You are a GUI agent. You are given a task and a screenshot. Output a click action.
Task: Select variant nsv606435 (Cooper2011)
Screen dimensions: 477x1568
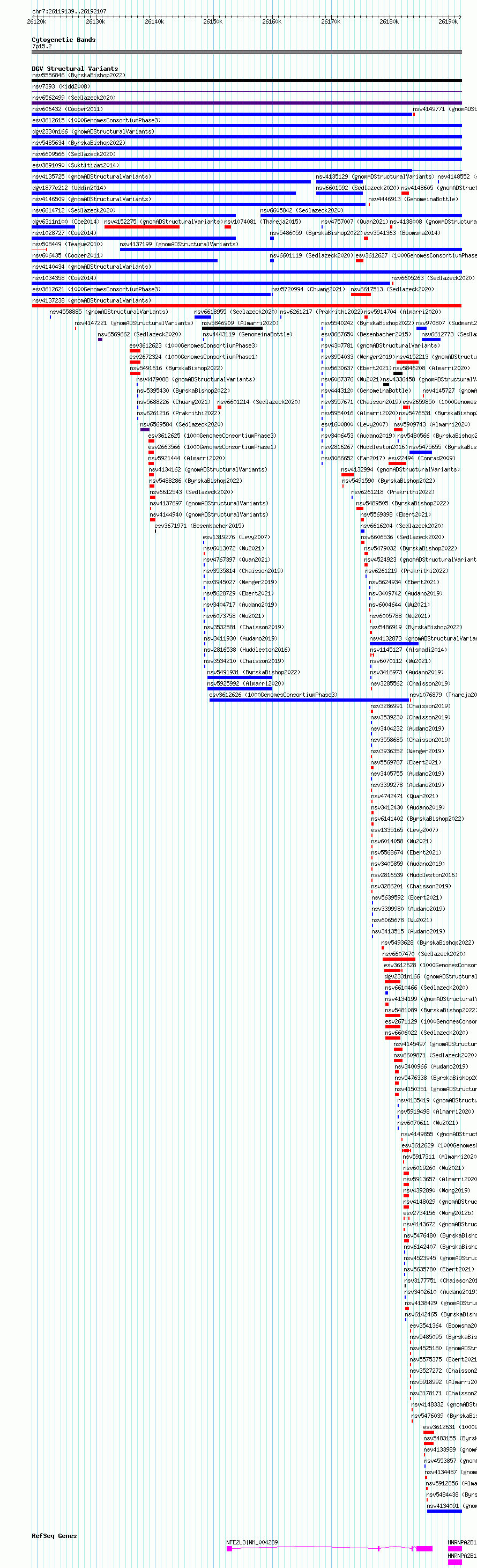click(x=68, y=256)
